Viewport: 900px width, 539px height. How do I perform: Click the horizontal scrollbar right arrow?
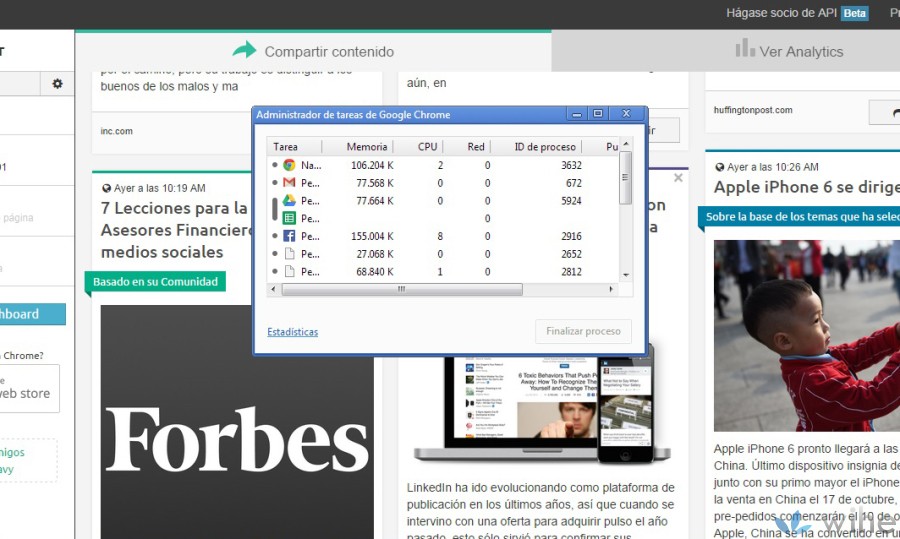(x=611, y=289)
